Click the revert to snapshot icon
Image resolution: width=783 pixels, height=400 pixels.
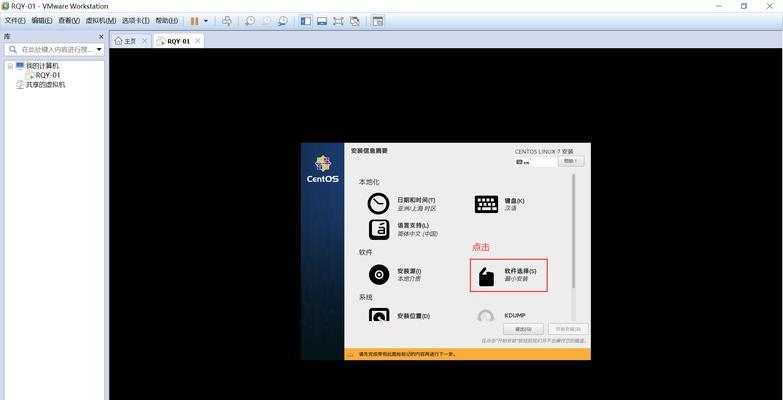pyautogui.click(x=266, y=21)
